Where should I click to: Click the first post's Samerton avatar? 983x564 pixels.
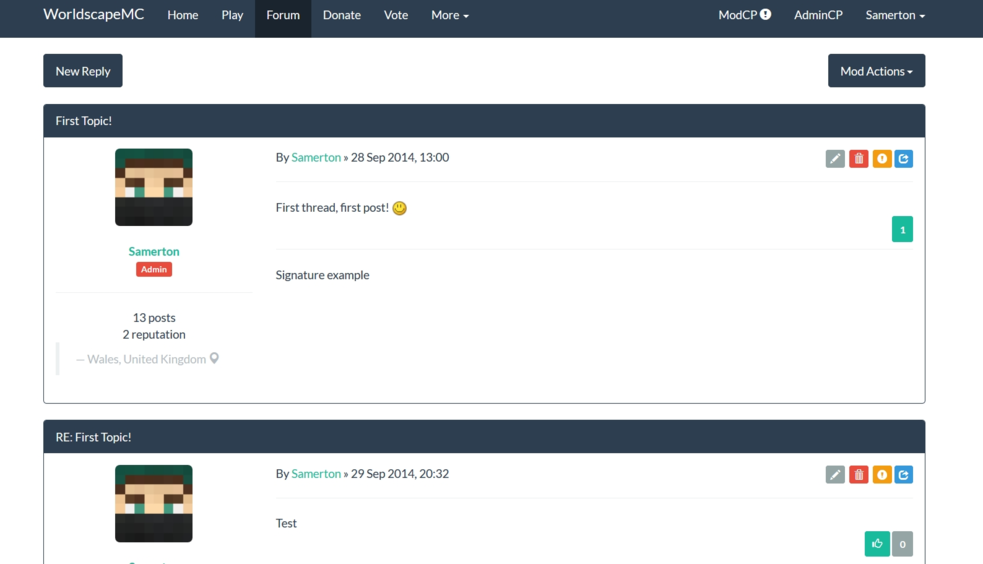tap(154, 187)
